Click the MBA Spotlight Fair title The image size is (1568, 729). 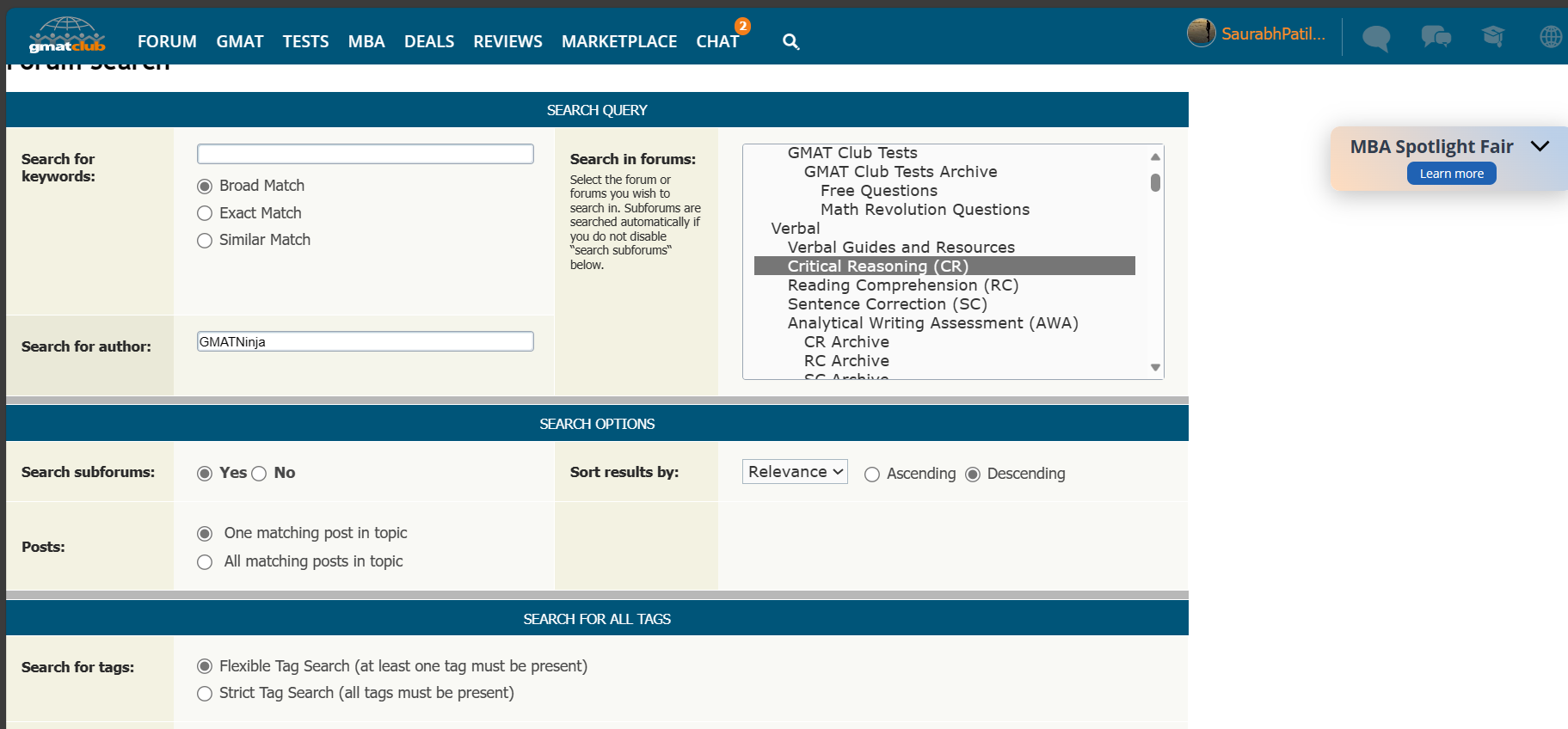coord(1431,147)
